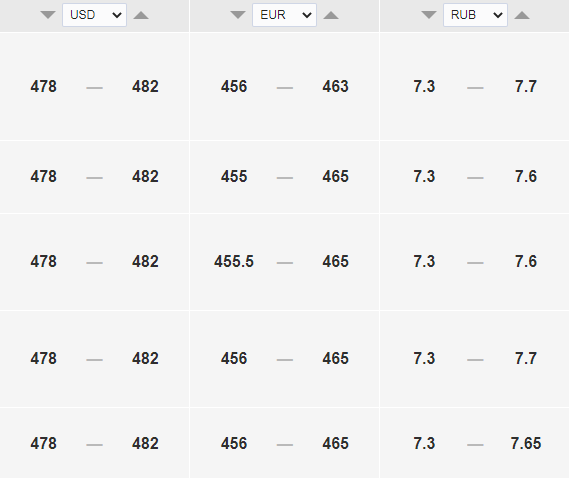Sort EUR column descending with down arrow
Image resolution: width=569 pixels, height=478 pixels.
coord(238,15)
